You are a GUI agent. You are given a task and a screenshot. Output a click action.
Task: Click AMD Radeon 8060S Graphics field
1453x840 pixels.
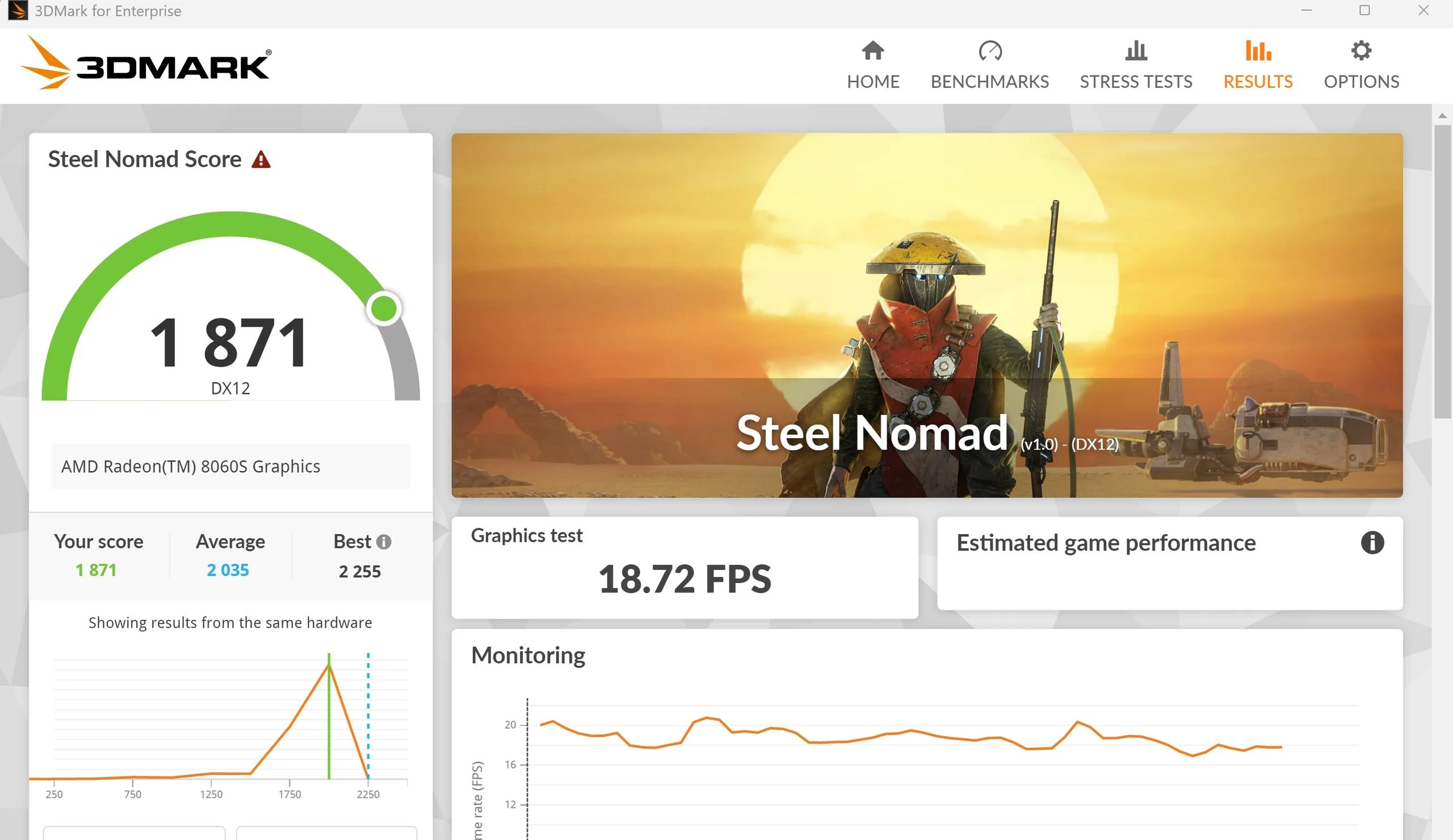pyautogui.click(x=230, y=467)
